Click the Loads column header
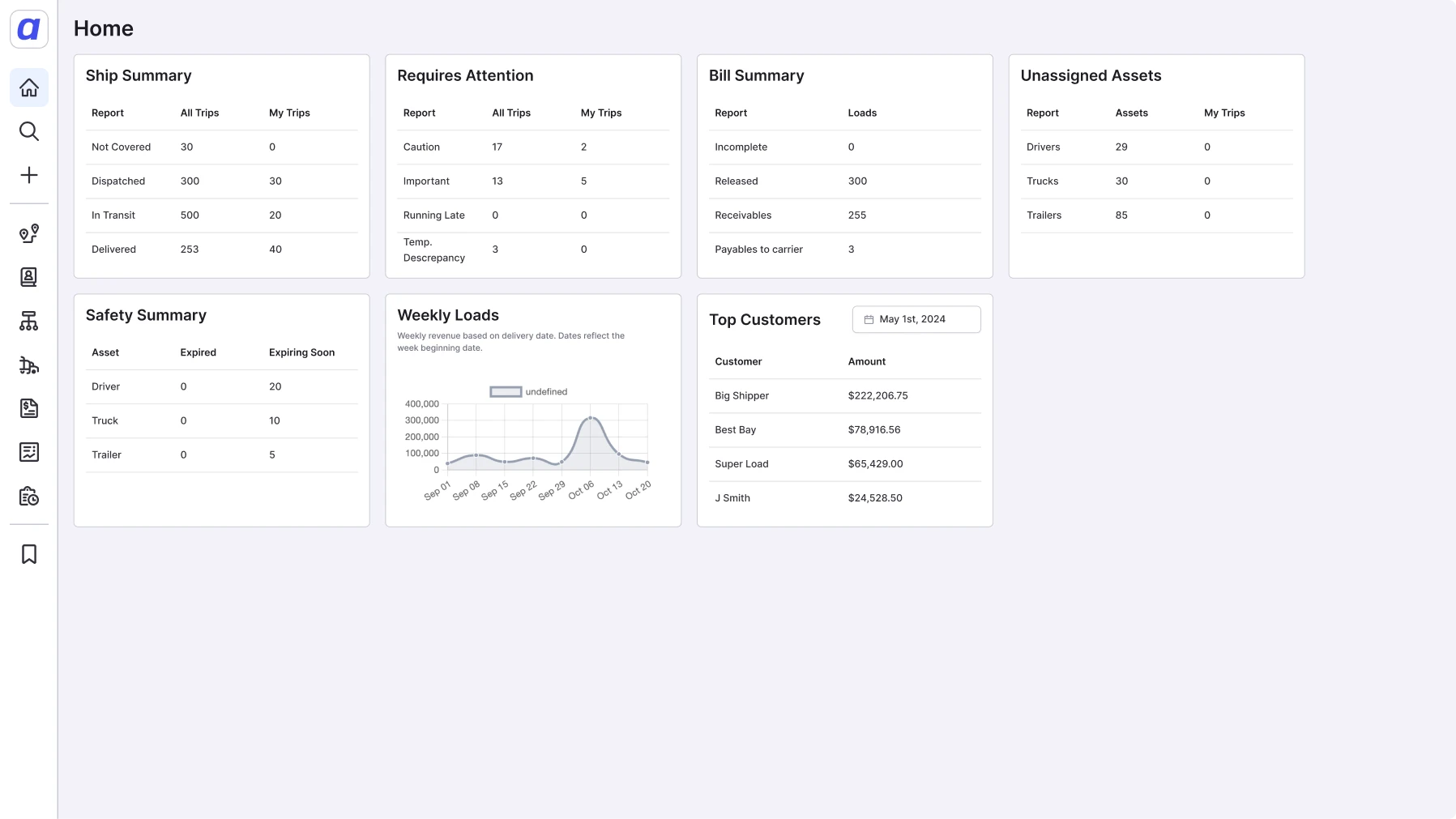 tap(862, 113)
